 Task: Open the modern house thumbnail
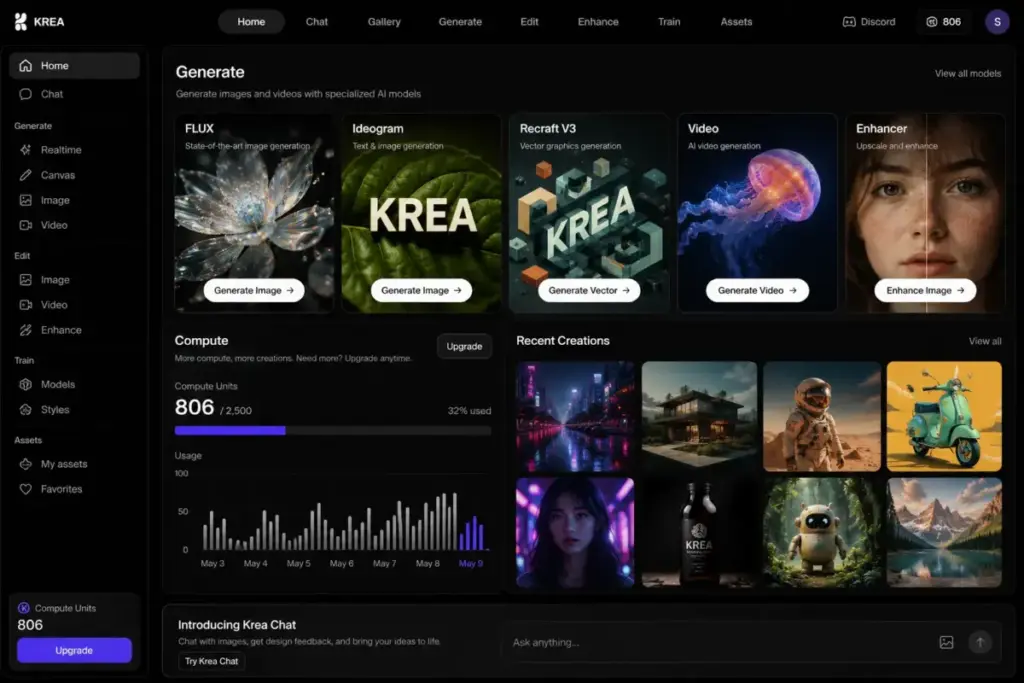(x=699, y=417)
